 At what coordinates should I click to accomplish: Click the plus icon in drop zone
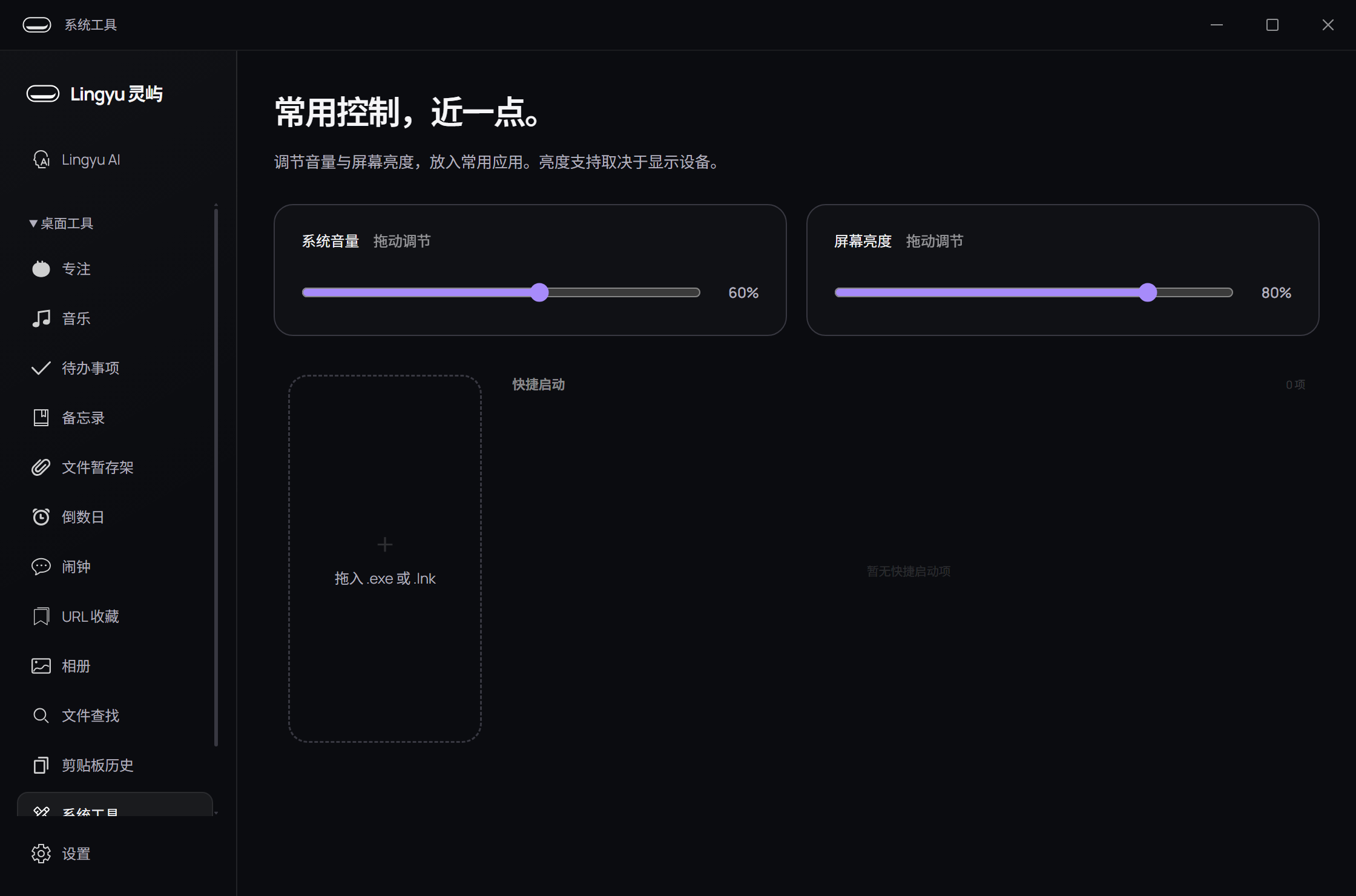point(385,544)
